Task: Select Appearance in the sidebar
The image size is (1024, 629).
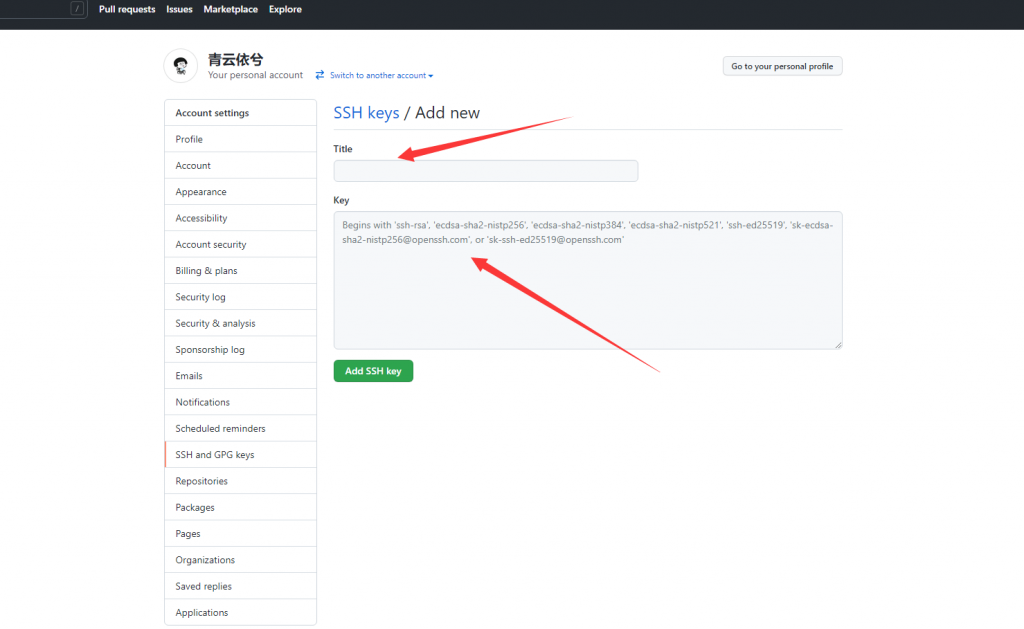Action: tap(240, 191)
